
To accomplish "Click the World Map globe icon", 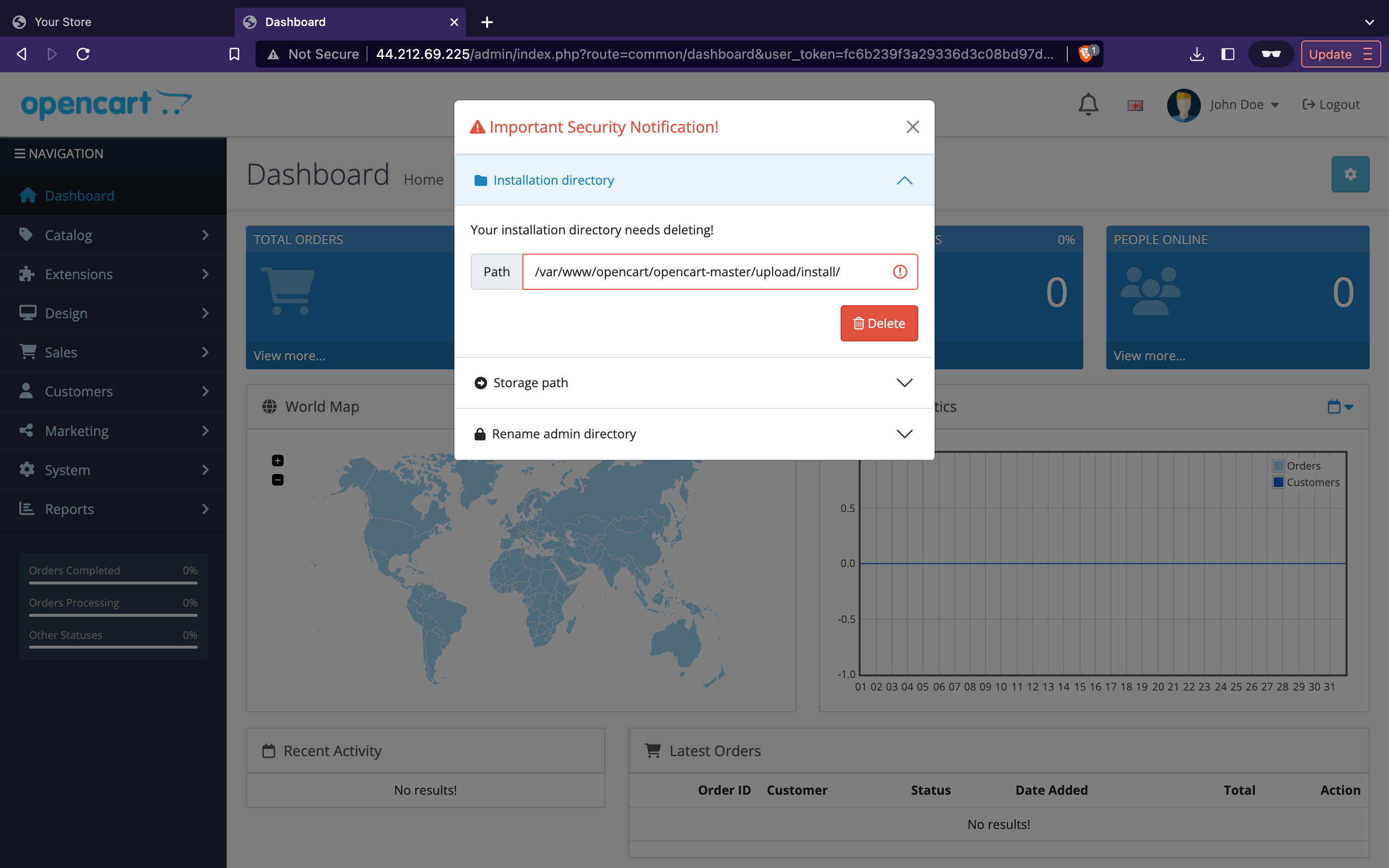I will pyautogui.click(x=269, y=406).
